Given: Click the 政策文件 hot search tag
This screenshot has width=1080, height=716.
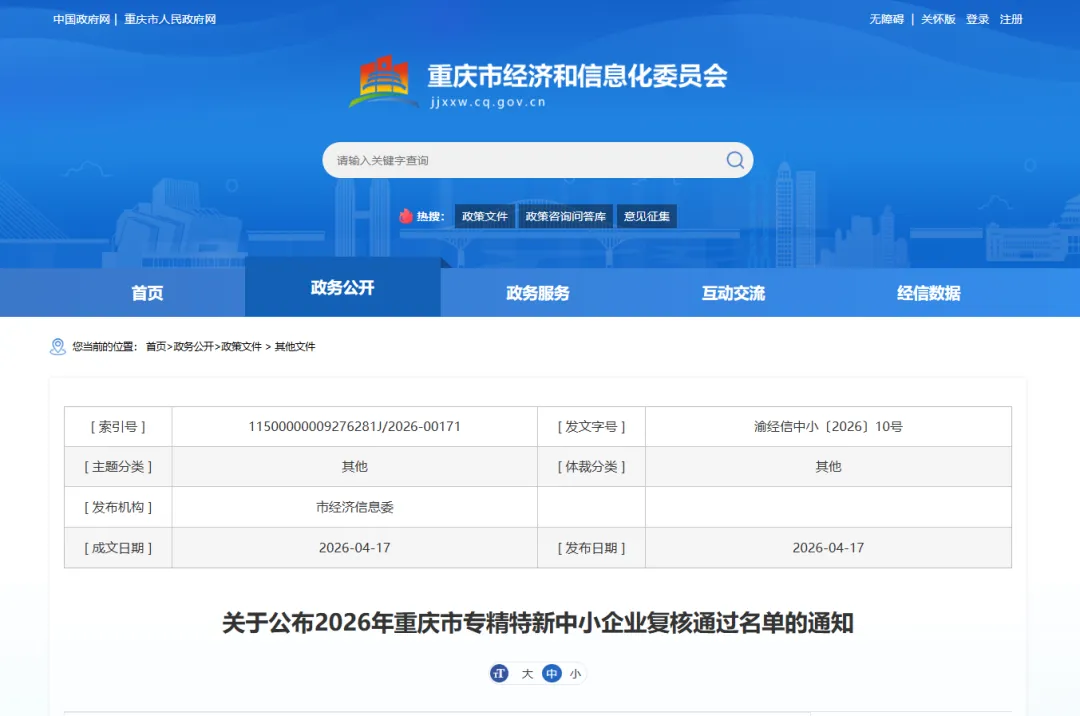Looking at the screenshot, I should (x=485, y=216).
